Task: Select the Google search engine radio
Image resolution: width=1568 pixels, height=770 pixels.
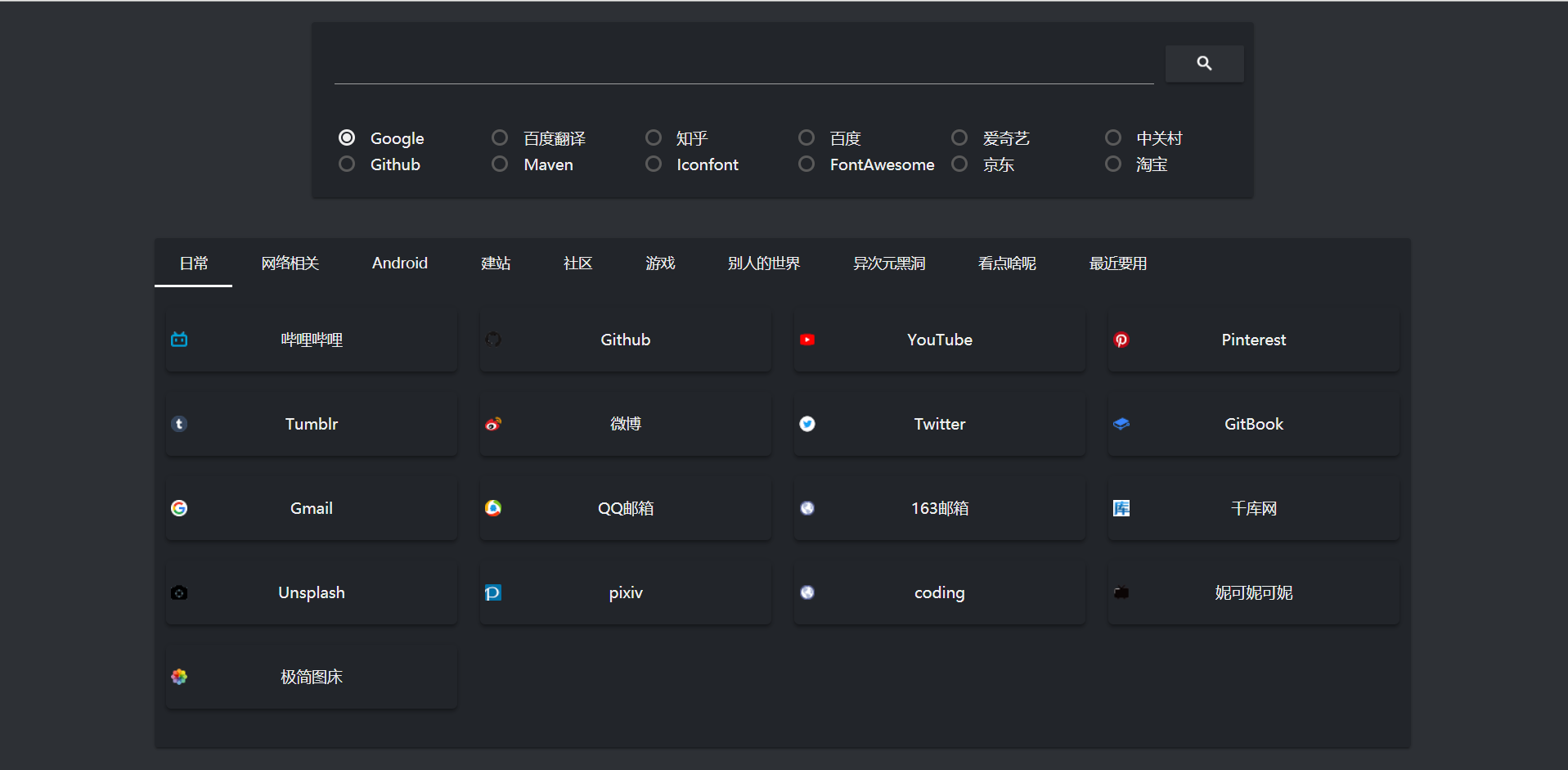Action: tap(347, 137)
